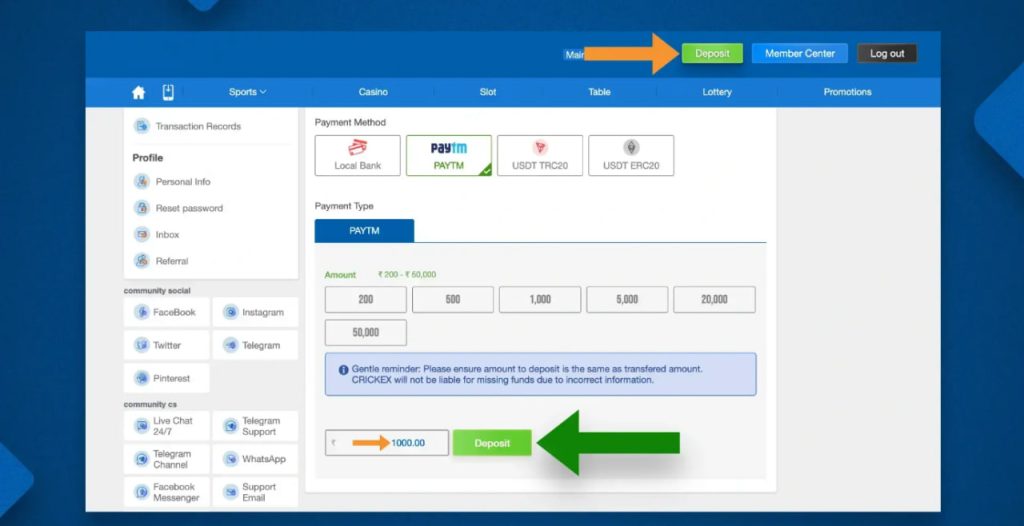
Task: Submit the green Deposit button beside amount
Action: click(492, 443)
